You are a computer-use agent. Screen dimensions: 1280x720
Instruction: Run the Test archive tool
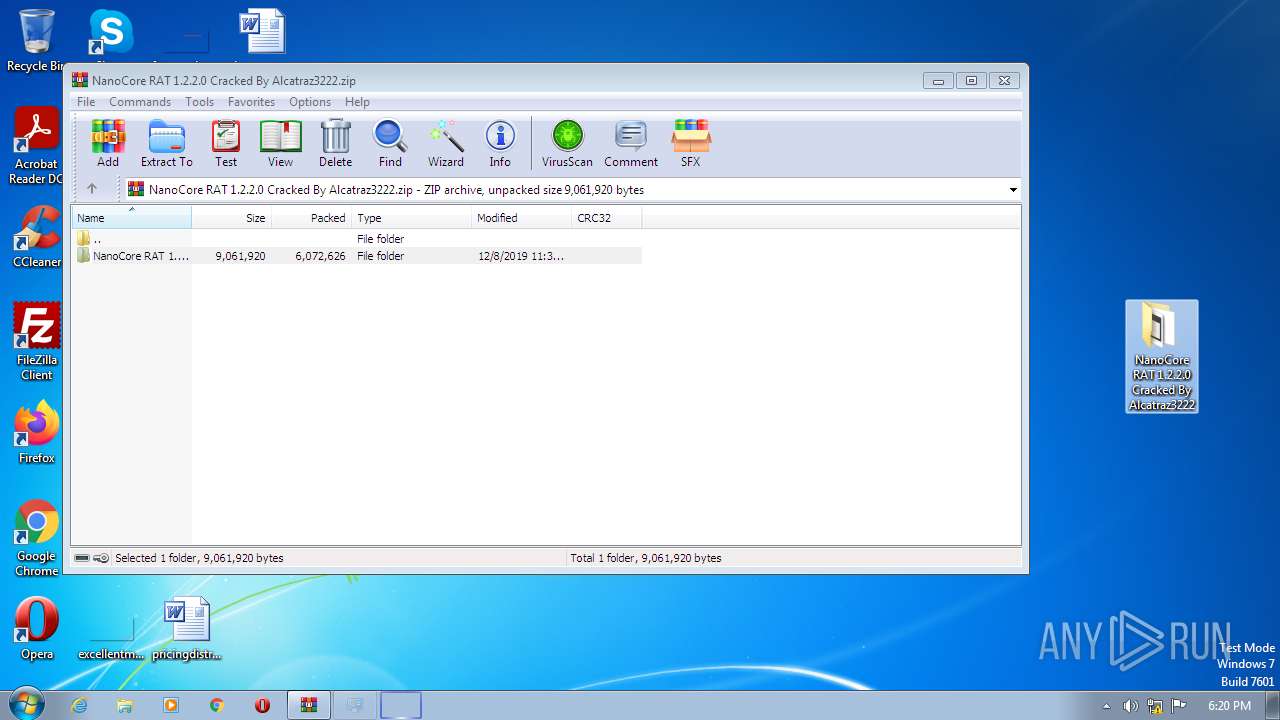coord(226,144)
